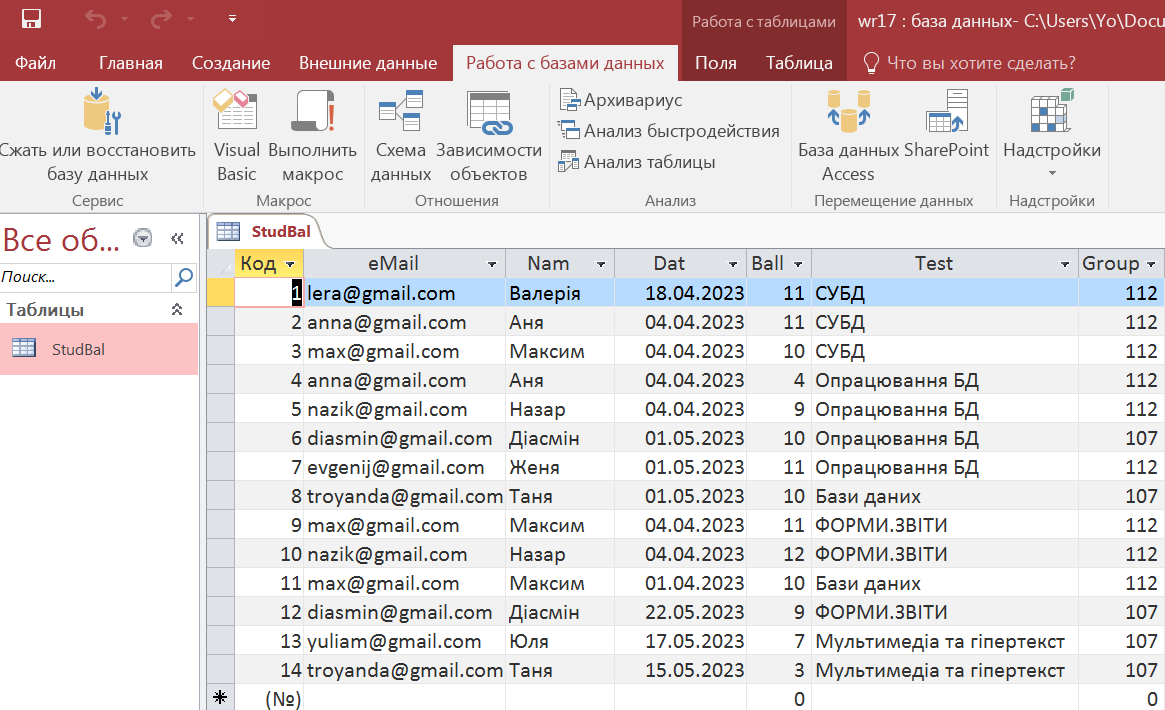Click the Access Database split icon

(x=848, y=112)
